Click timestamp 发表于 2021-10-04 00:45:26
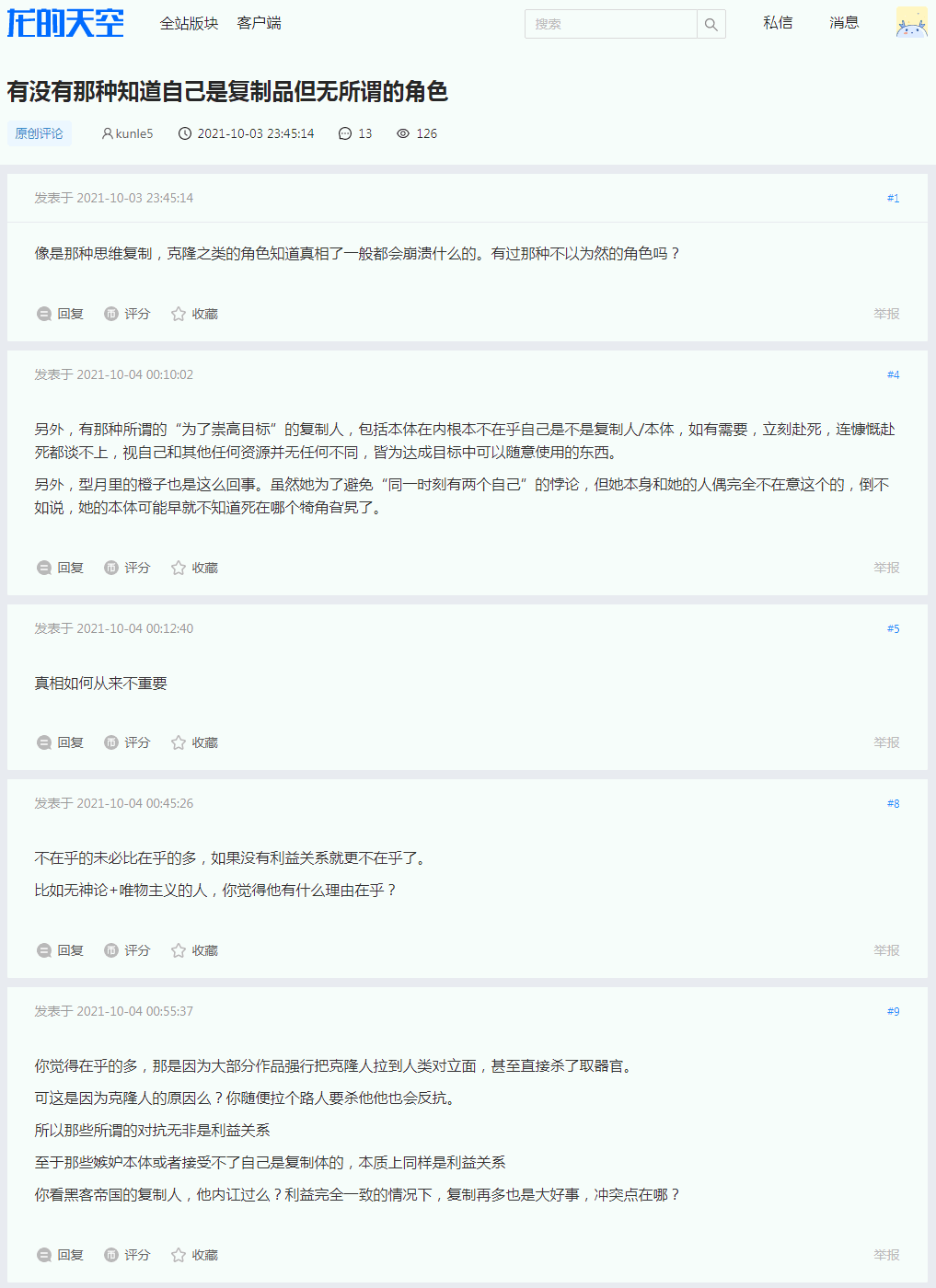 114,803
